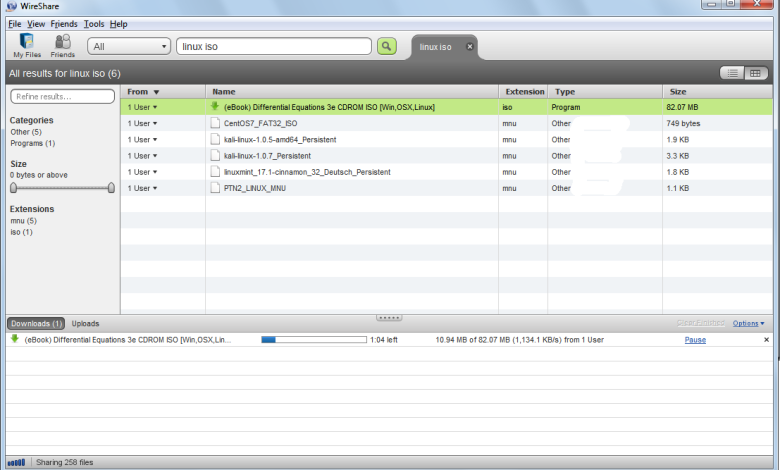The height and width of the screenshot is (470, 780).
Task: Sort results by Name column
Action: tap(352, 92)
